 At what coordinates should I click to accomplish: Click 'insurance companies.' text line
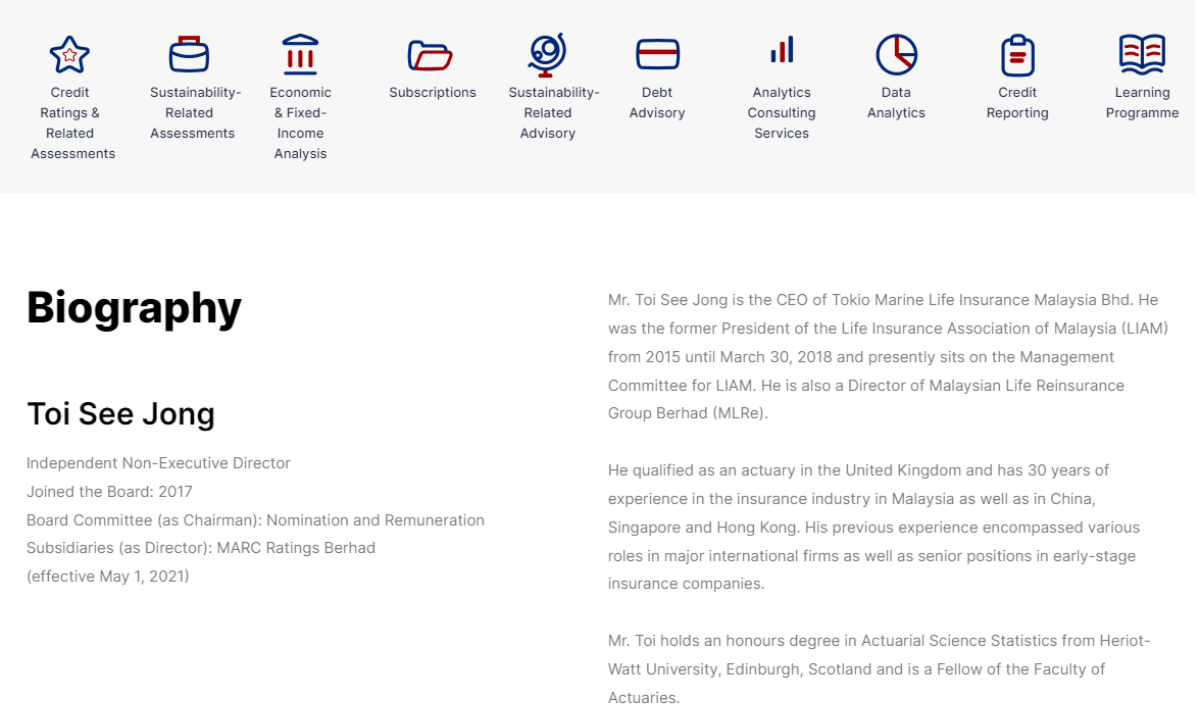click(x=686, y=584)
